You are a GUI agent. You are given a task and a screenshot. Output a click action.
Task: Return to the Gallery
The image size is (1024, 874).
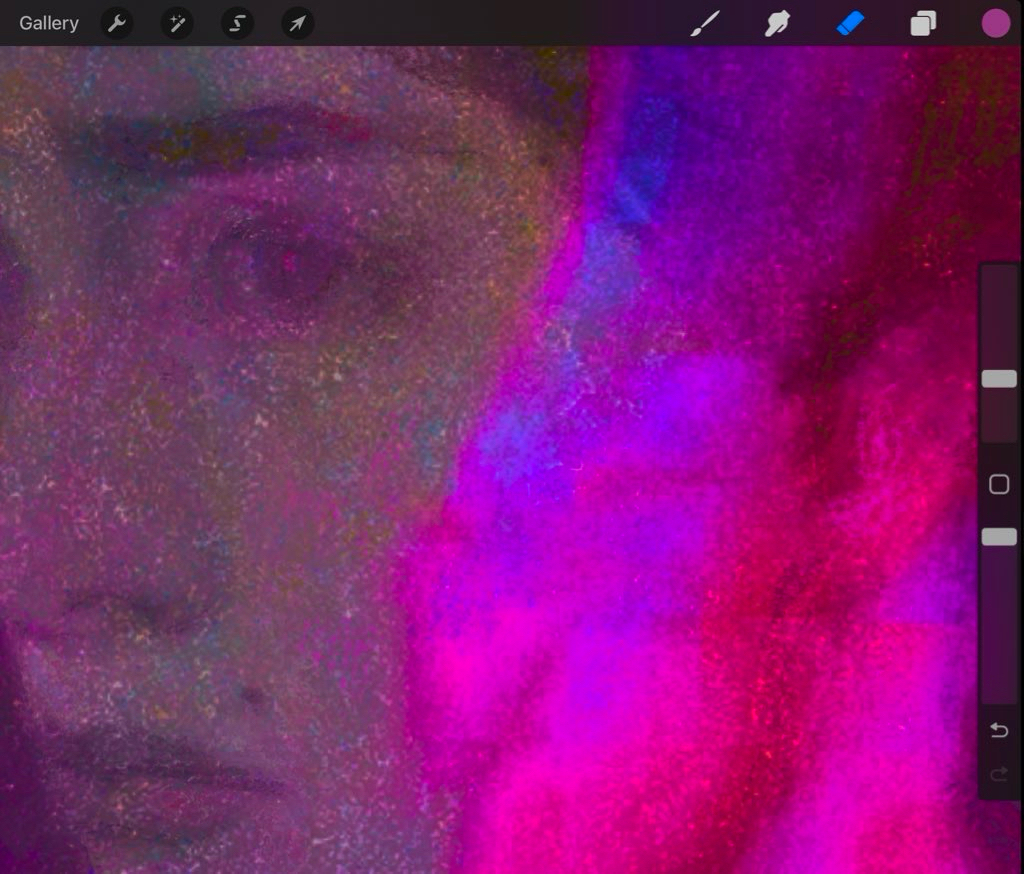pos(49,23)
